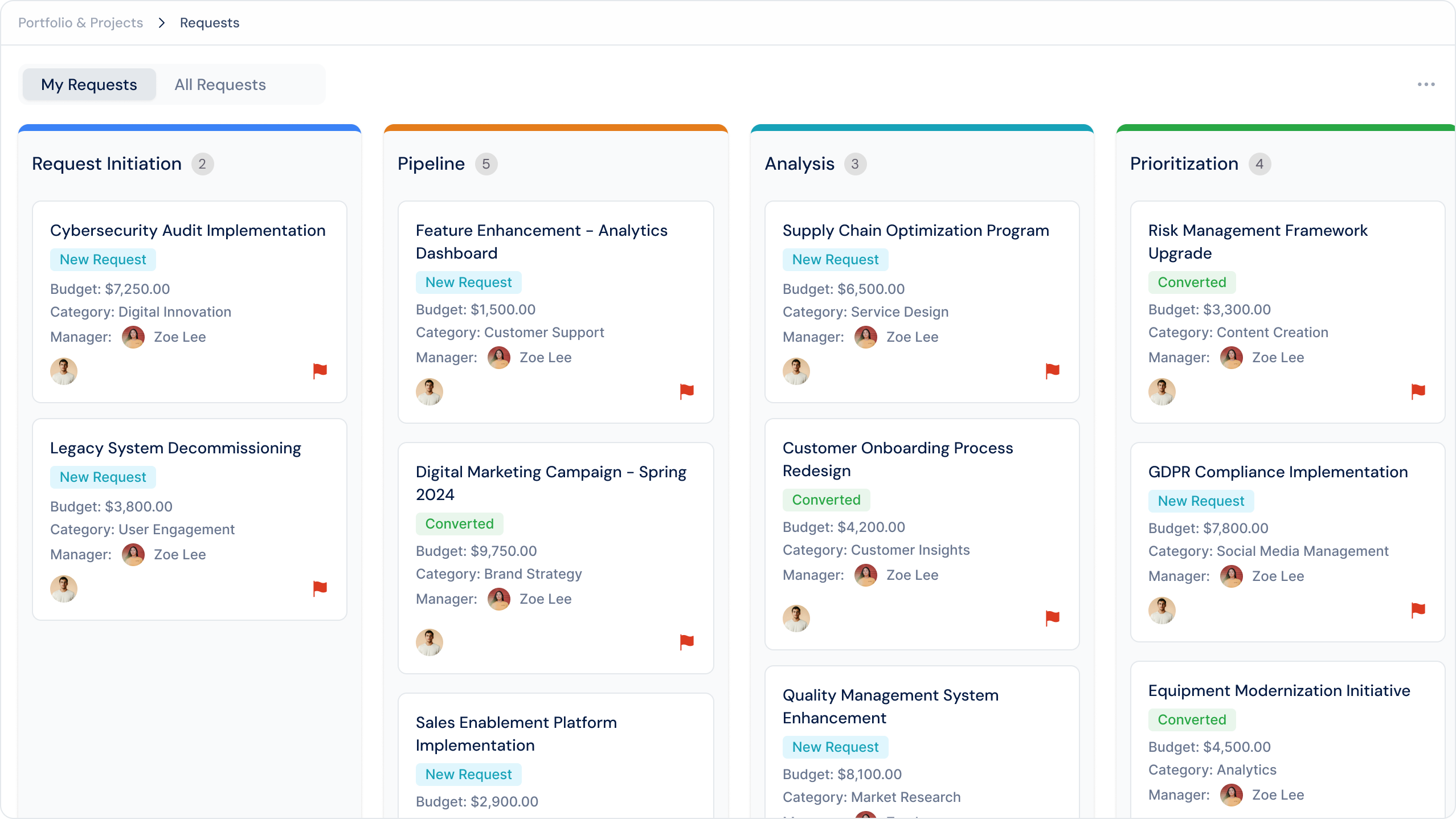Open the Cybersecurity Audit Implementation request

point(188,230)
